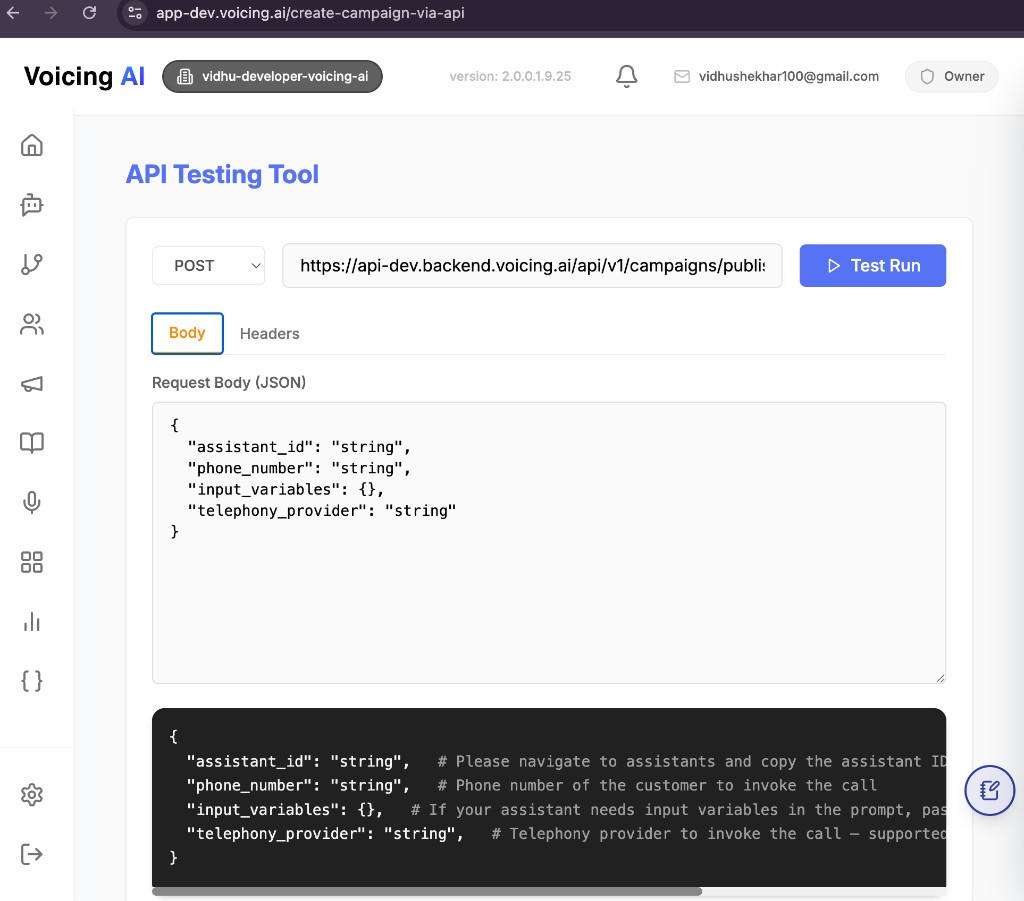1024x901 pixels.
Task: Click the version 2.0.0.1.9.25 text
Action: pos(510,76)
